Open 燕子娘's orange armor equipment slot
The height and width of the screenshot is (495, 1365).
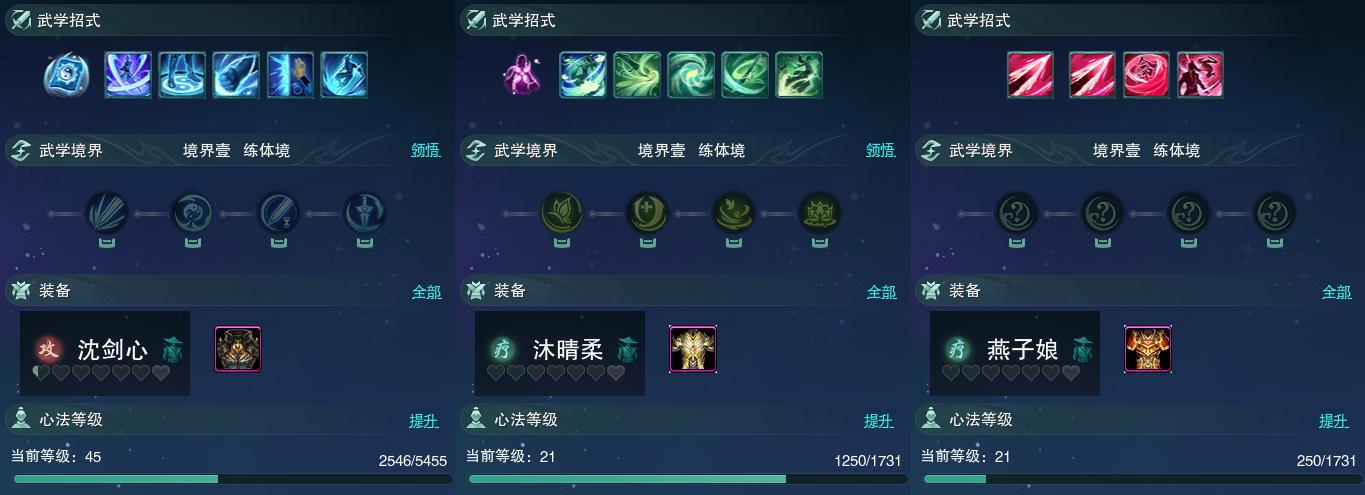(x=1148, y=349)
